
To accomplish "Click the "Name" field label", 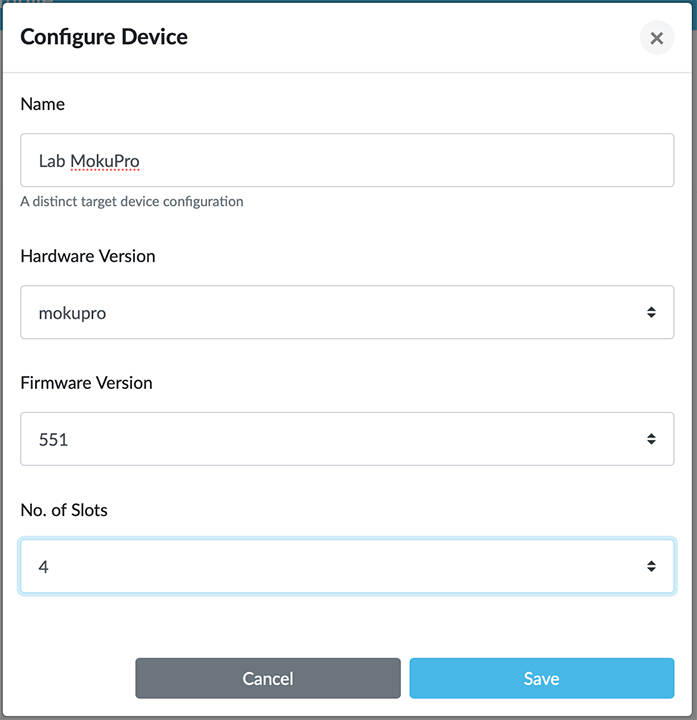I will [x=42, y=104].
